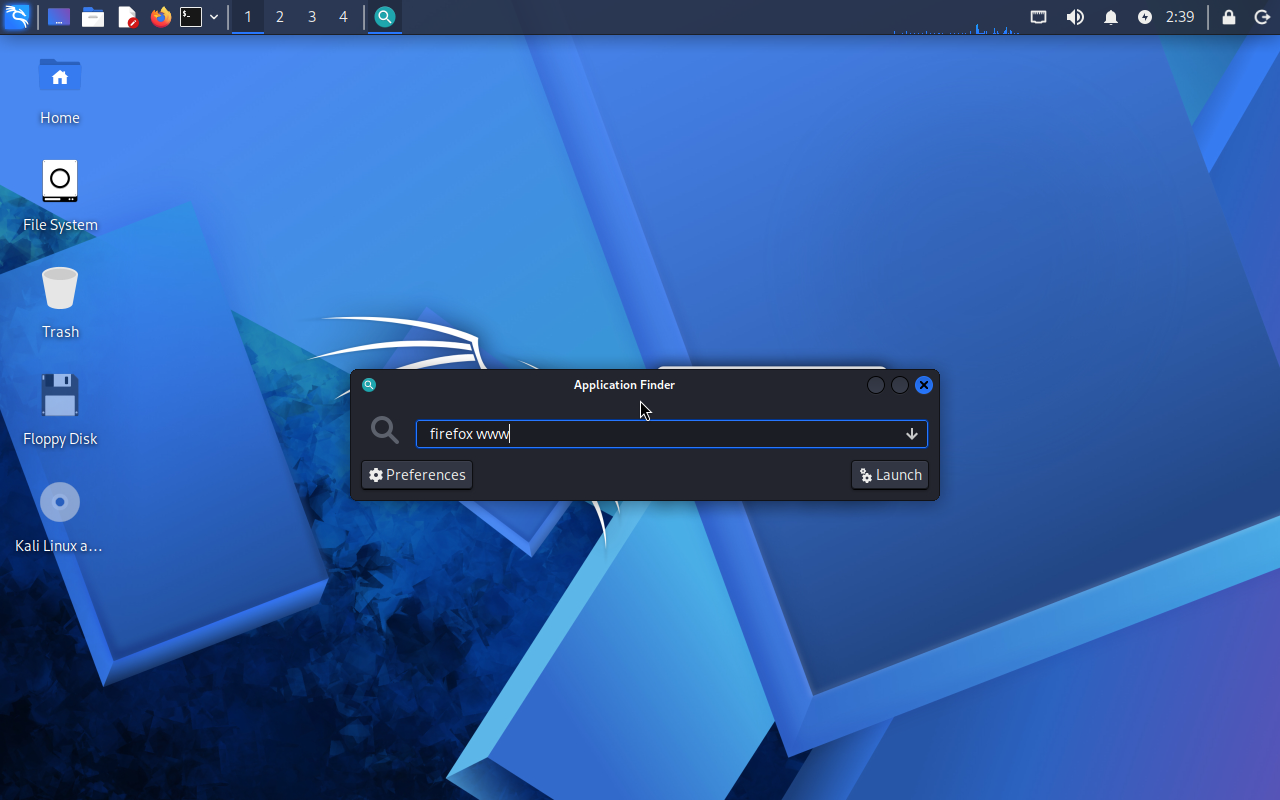Open Application Finder Preferences
This screenshot has width=1280, height=800.
[417, 475]
